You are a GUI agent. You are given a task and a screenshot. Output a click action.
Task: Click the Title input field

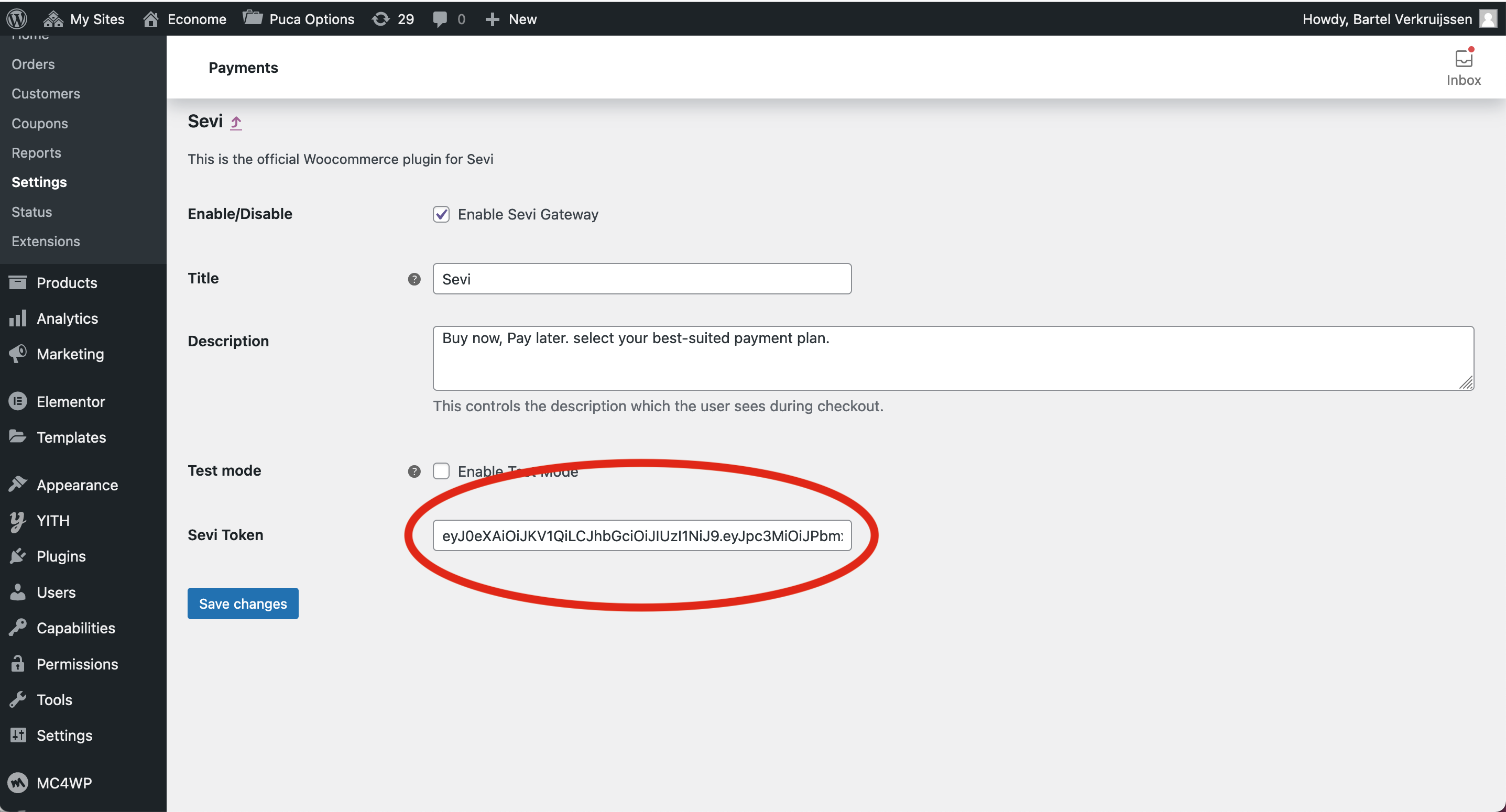[642, 279]
